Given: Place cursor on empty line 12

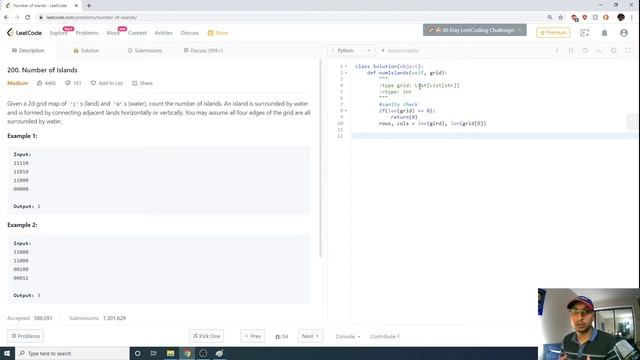Looking at the screenshot, I should click(494, 136).
